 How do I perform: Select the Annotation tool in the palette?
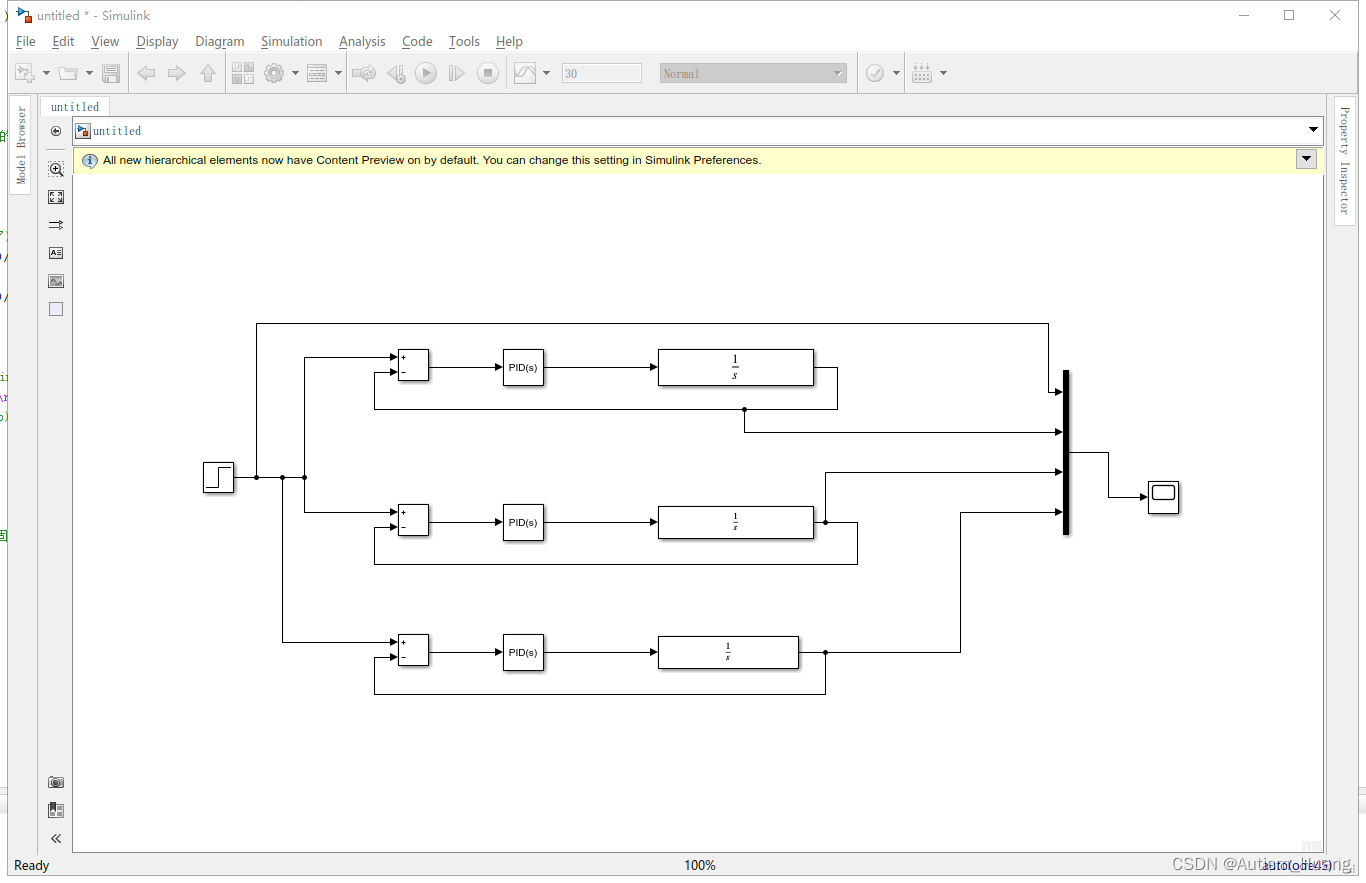point(56,253)
